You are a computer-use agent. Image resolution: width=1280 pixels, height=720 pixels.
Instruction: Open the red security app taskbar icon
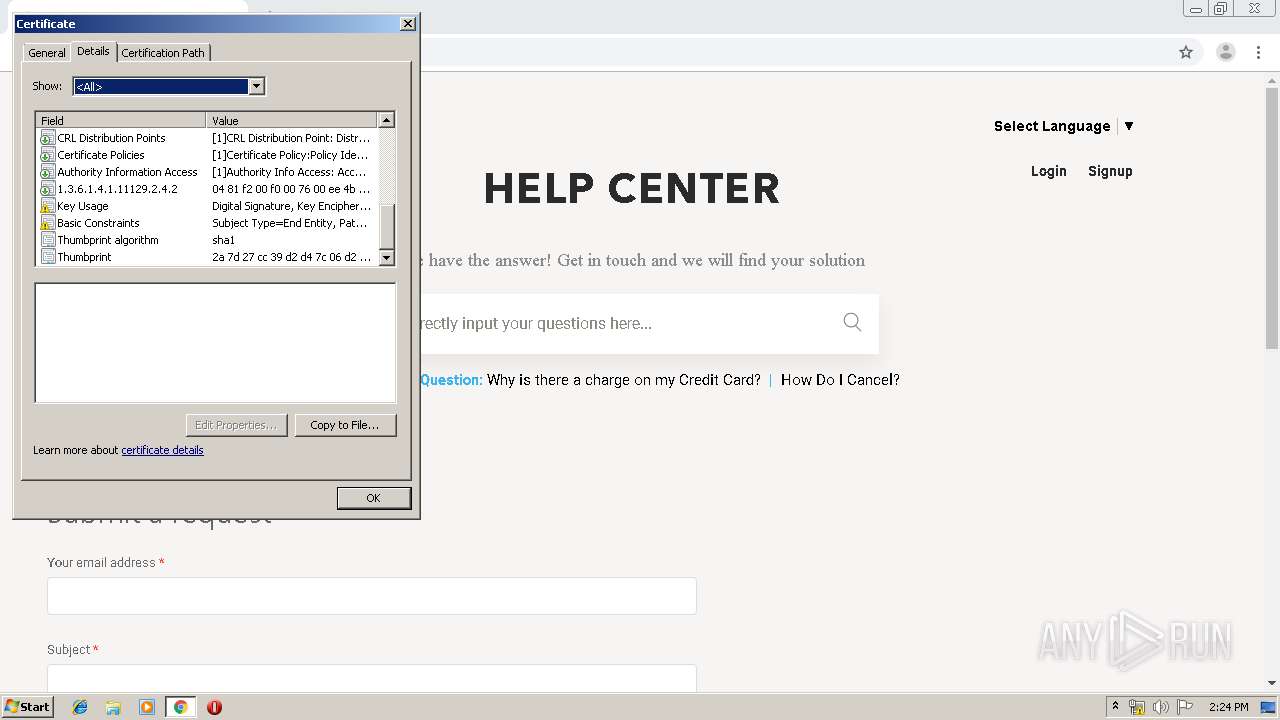(214, 707)
